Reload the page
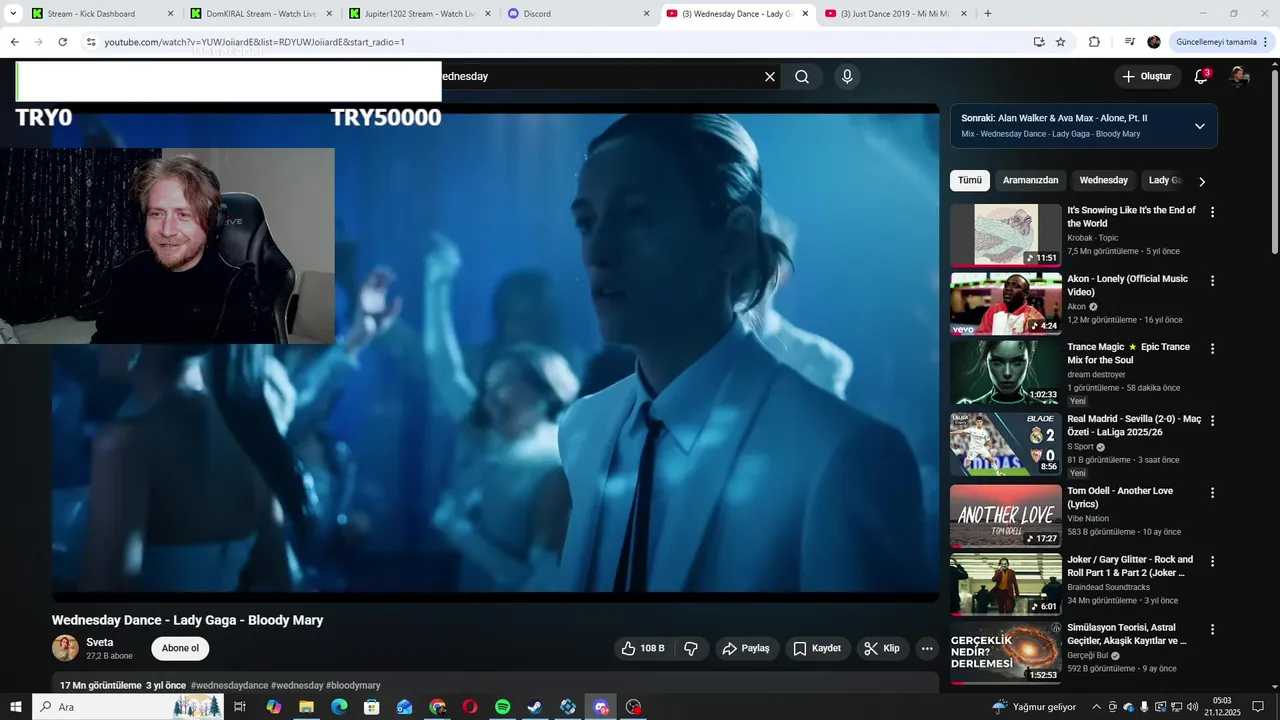Screen dimensions: 1280x720 click(x=62, y=42)
